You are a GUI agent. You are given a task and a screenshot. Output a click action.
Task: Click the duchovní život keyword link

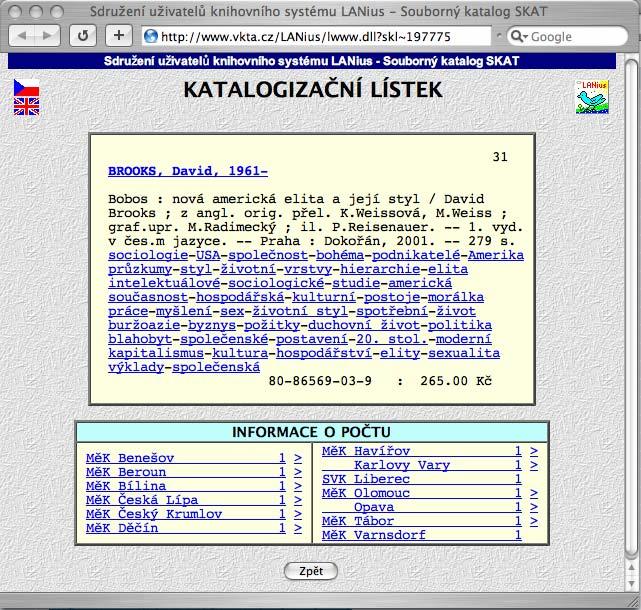click(x=364, y=325)
